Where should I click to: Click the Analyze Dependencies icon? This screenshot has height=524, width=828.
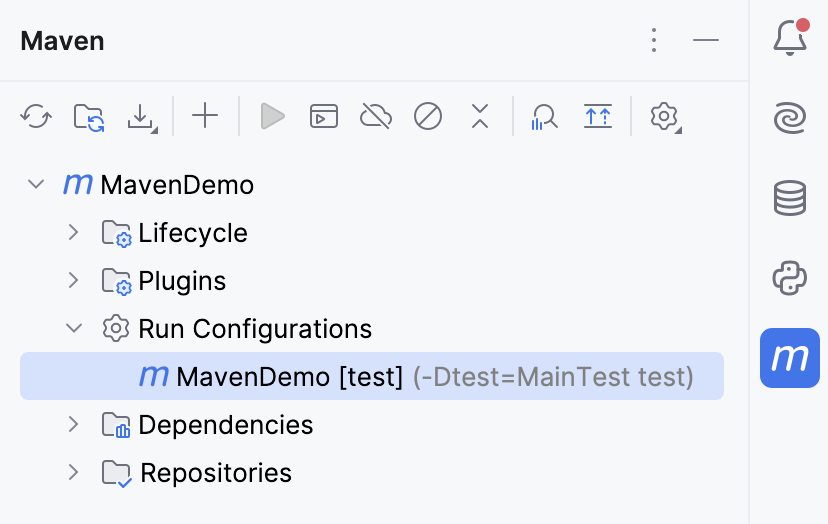pos(544,117)
